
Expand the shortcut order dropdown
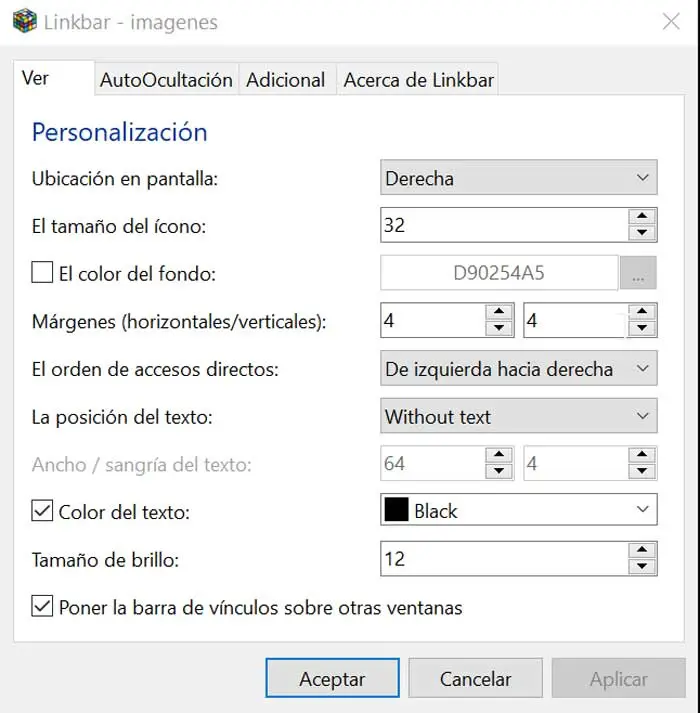pos(518,369)
